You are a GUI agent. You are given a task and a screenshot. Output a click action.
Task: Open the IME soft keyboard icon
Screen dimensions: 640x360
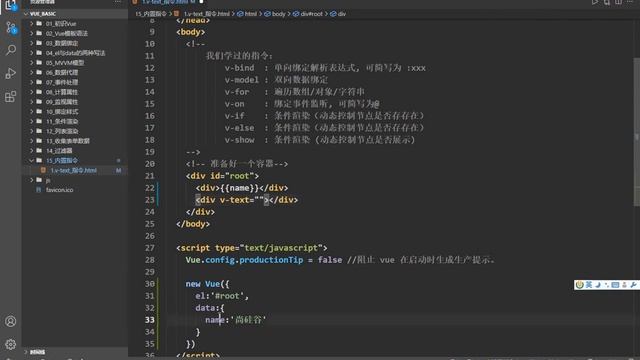[x=616, y=285]
